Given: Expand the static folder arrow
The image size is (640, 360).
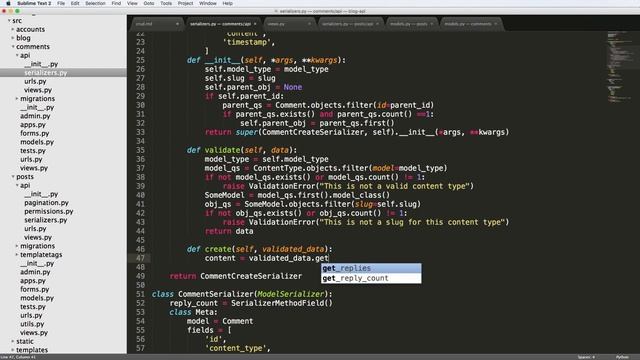Looking at the screenshot, I should [13, 341].
